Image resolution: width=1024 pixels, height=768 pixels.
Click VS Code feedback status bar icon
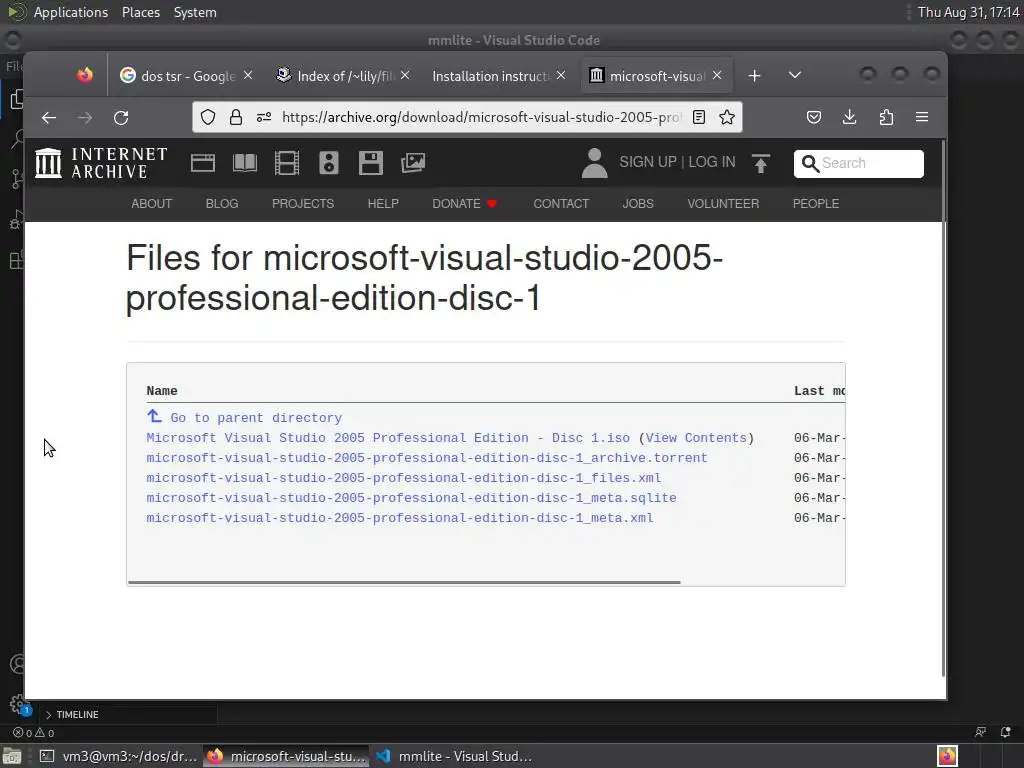pyautogui.click(x=980, y=732)
